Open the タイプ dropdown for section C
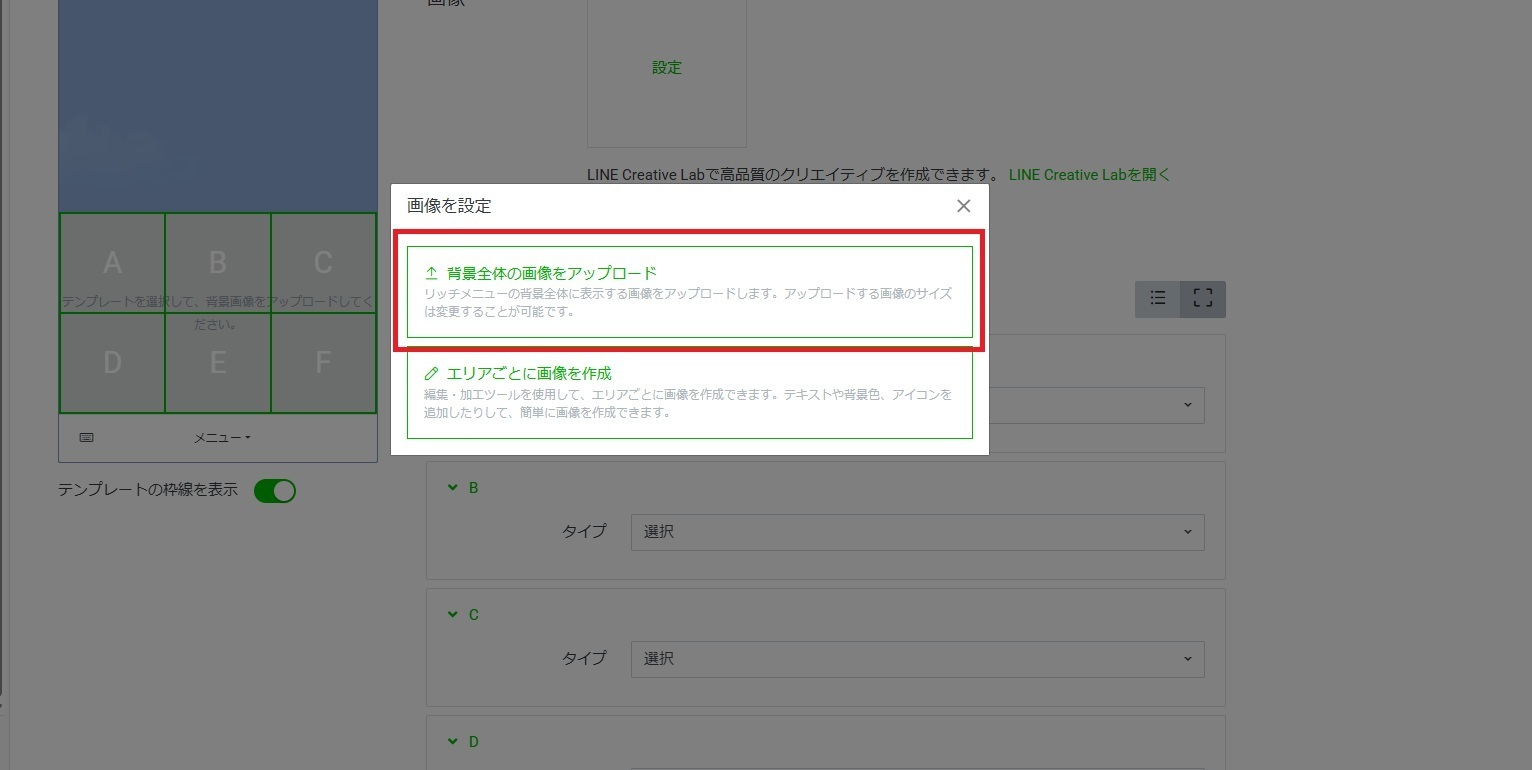 click(917, 659)
